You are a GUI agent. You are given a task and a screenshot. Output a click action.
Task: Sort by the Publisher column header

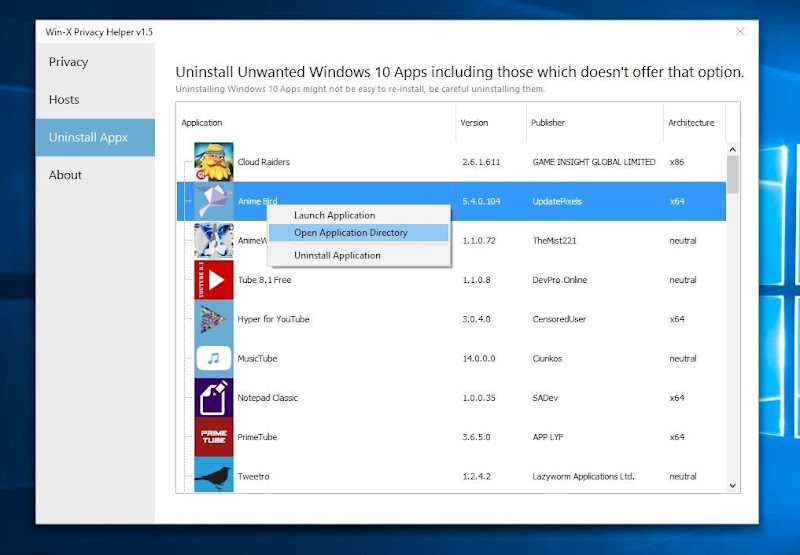(595, 122)
